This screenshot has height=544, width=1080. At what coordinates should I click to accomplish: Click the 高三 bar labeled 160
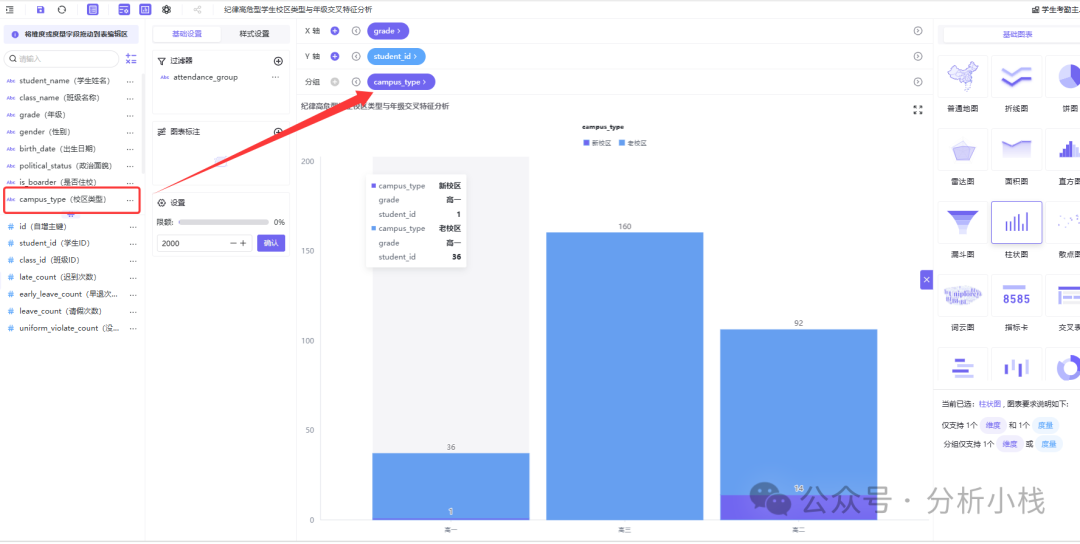click(624, 376)
